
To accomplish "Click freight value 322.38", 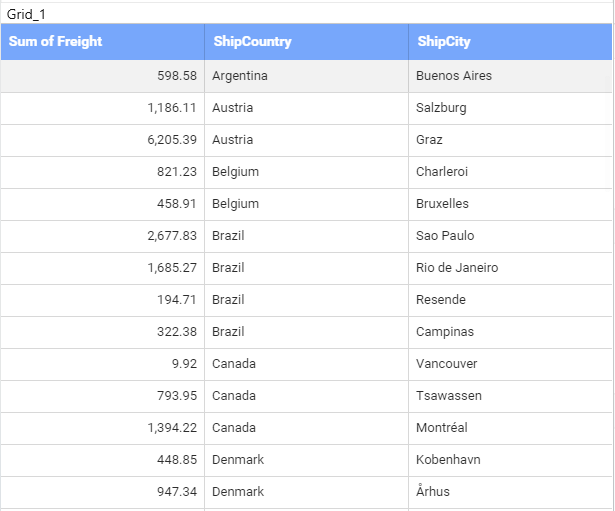I will 177,332.
